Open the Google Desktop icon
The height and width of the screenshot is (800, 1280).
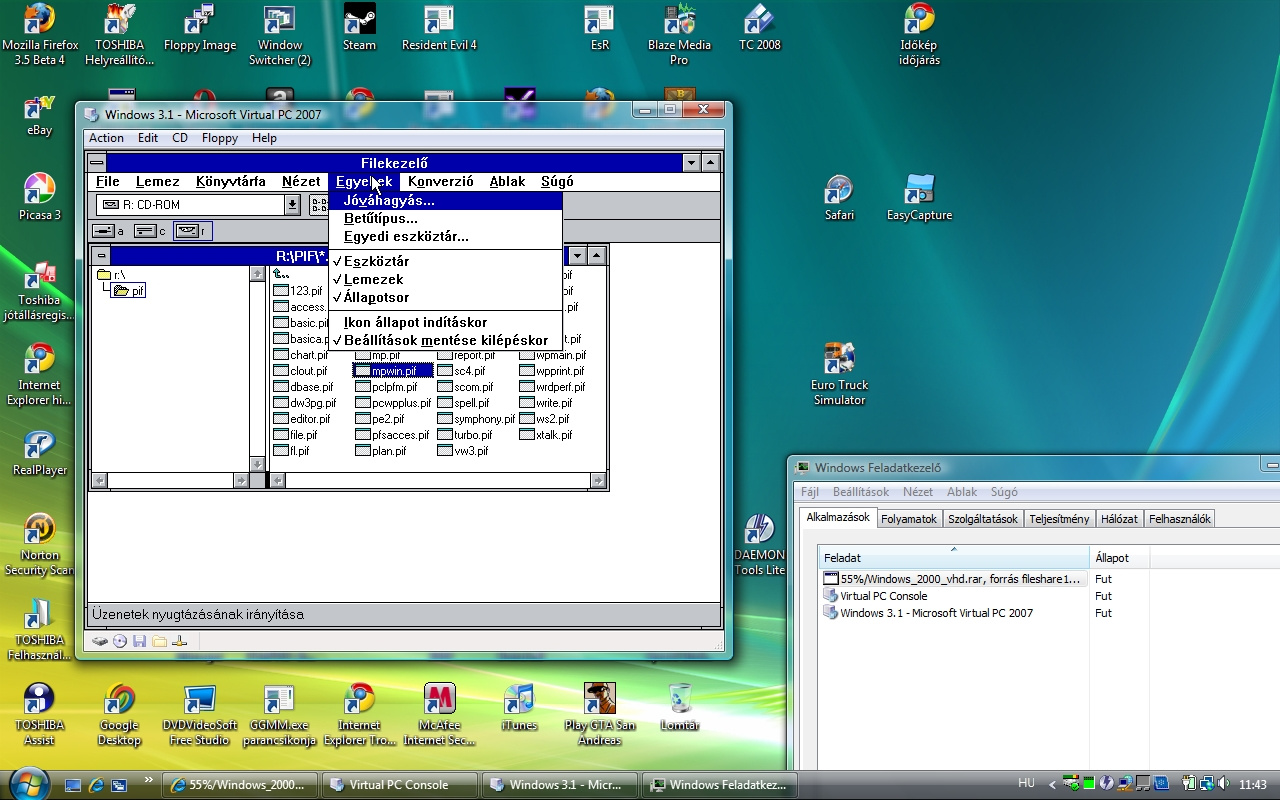click(x=119, y=715)
